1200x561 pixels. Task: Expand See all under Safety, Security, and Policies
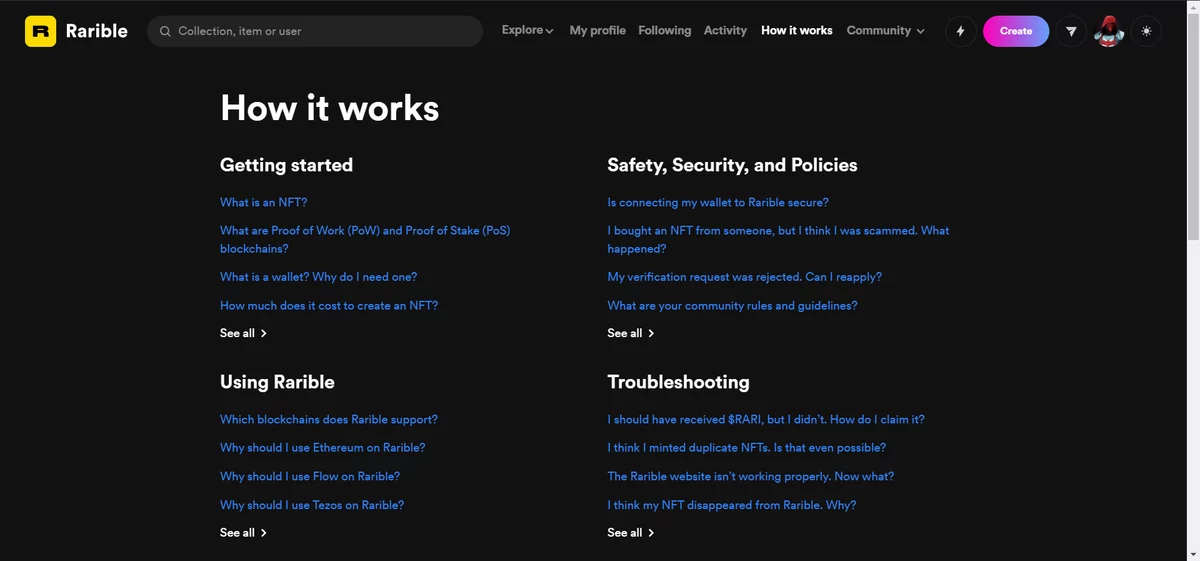(x=631, y=333)
